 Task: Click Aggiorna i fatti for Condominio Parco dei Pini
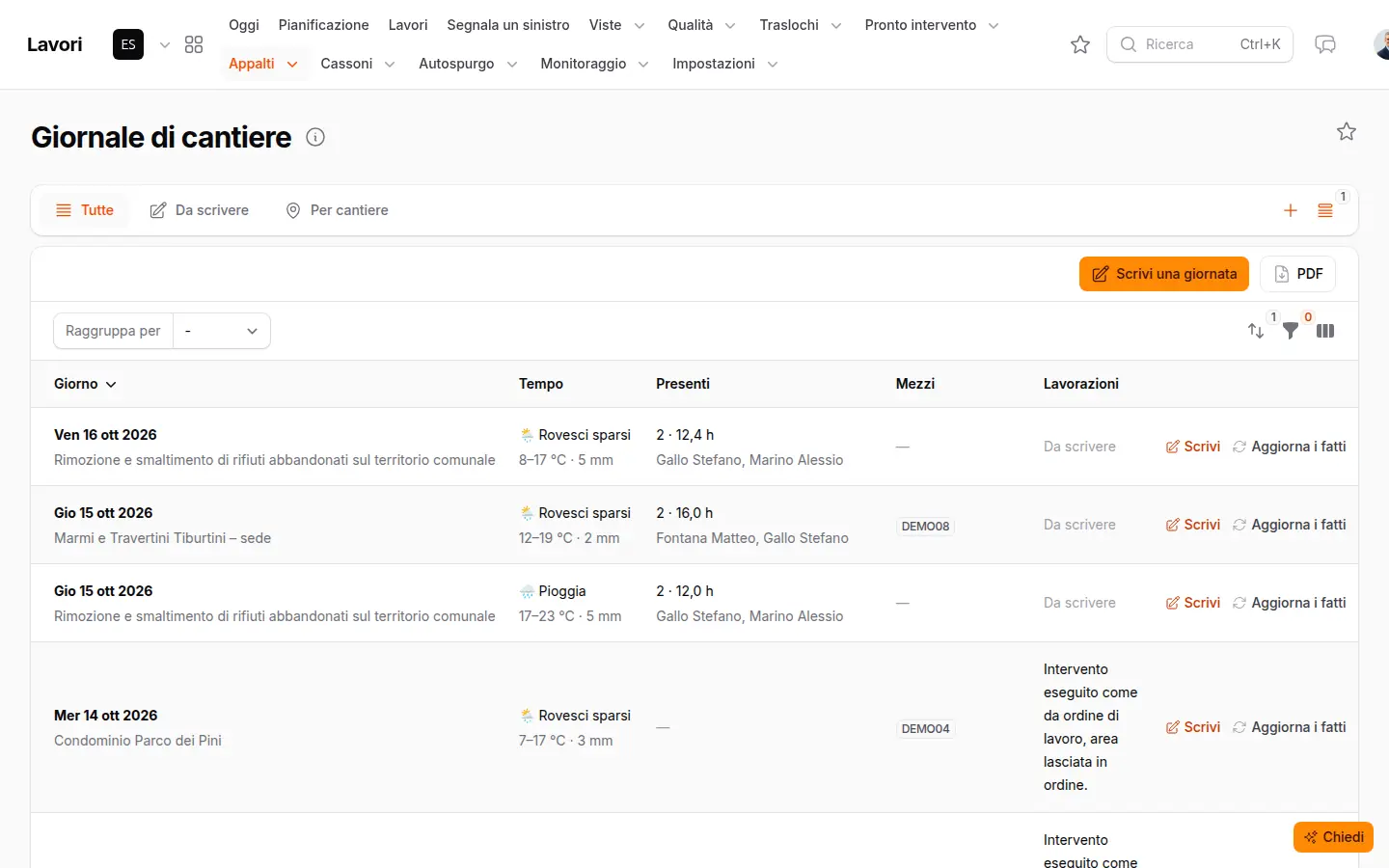coord(1289,727)
